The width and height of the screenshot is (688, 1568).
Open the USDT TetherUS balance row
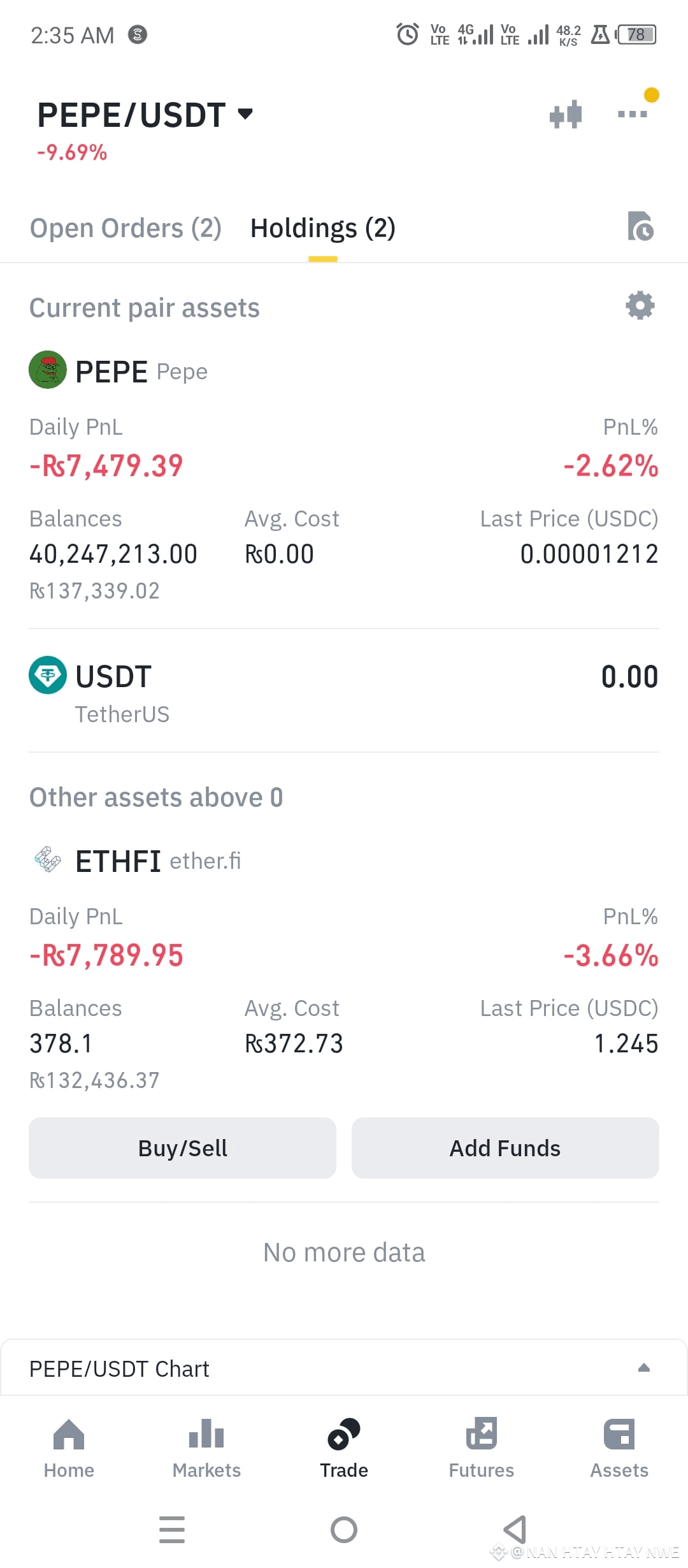tap(344, 691)
